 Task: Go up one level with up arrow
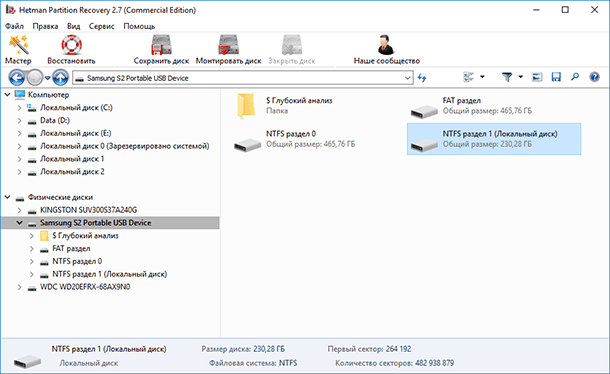[x=60, y=78]
